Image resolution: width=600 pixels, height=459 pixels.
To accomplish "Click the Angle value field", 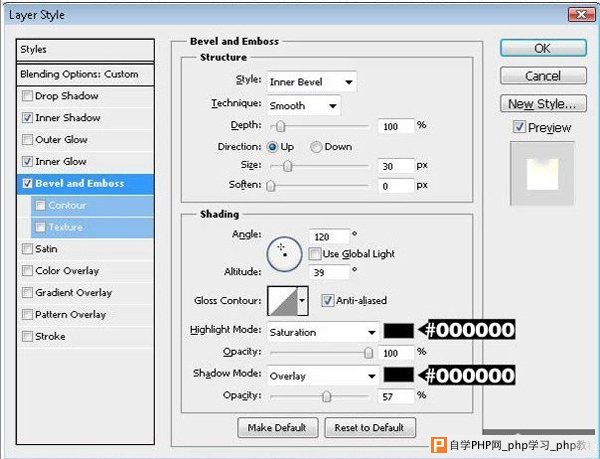I will pos(329,237).
